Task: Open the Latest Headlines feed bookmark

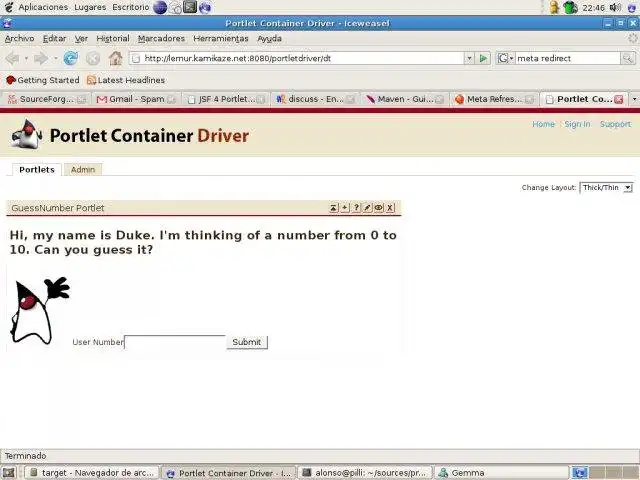Action: pos(126,80)
